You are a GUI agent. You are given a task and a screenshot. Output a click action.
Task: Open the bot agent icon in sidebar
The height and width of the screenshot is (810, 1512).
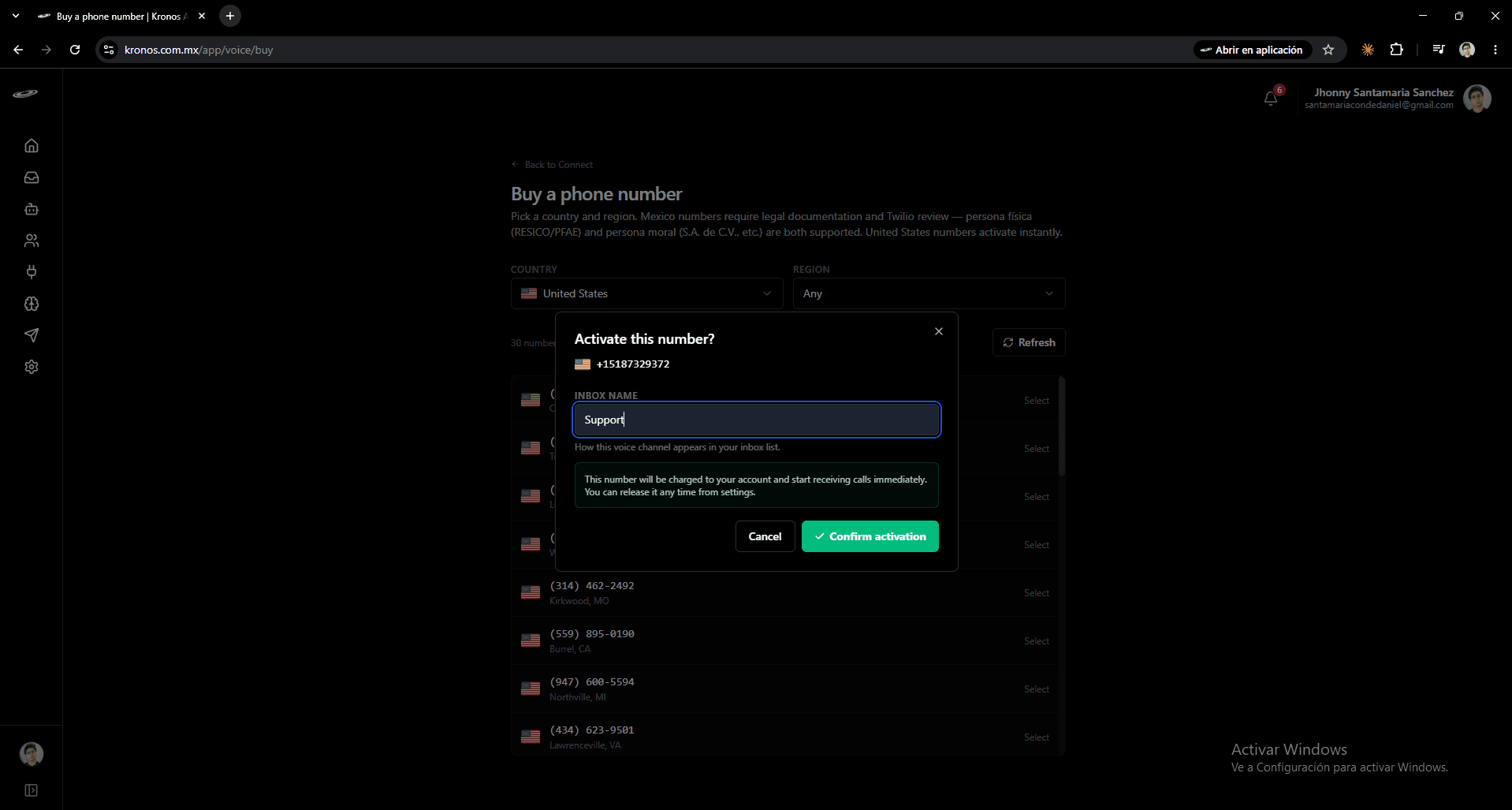[x=32, y=209]
